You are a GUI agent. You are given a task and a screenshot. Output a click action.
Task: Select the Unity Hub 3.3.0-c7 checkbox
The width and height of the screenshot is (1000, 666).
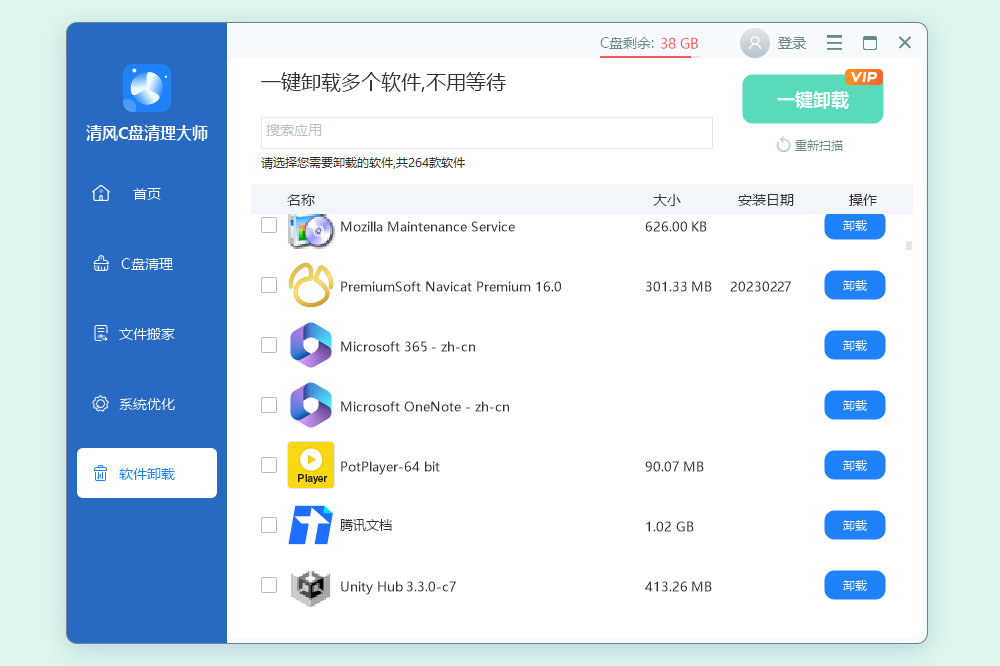pyautogui.click(x=269, y=585)
